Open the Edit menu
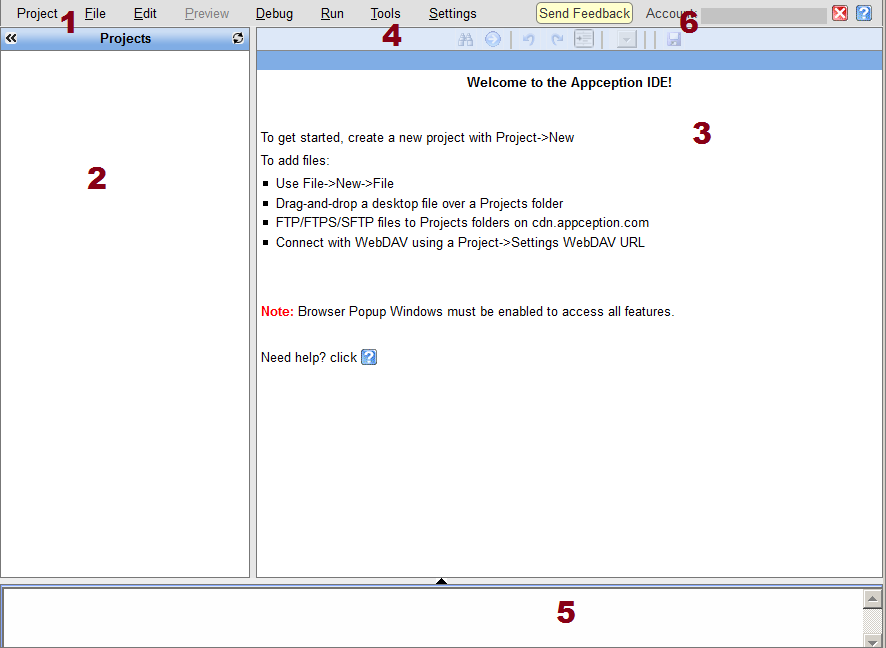 tap(145, 14)
